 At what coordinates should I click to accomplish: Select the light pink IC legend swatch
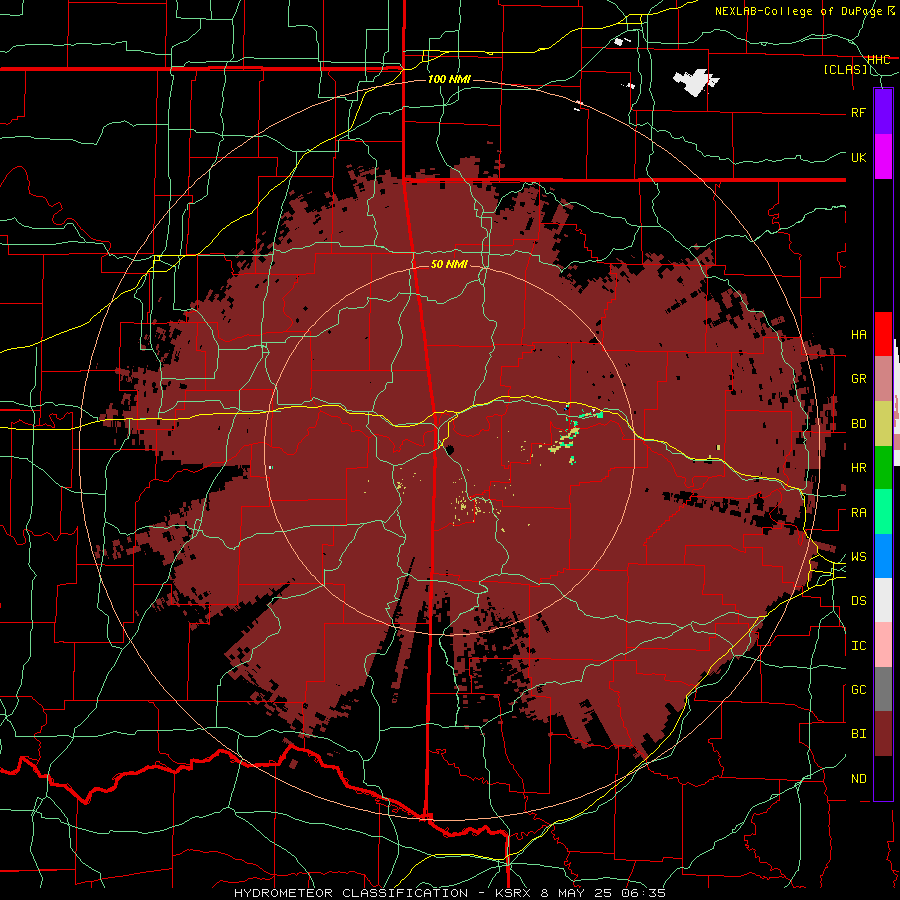[883, 645]
